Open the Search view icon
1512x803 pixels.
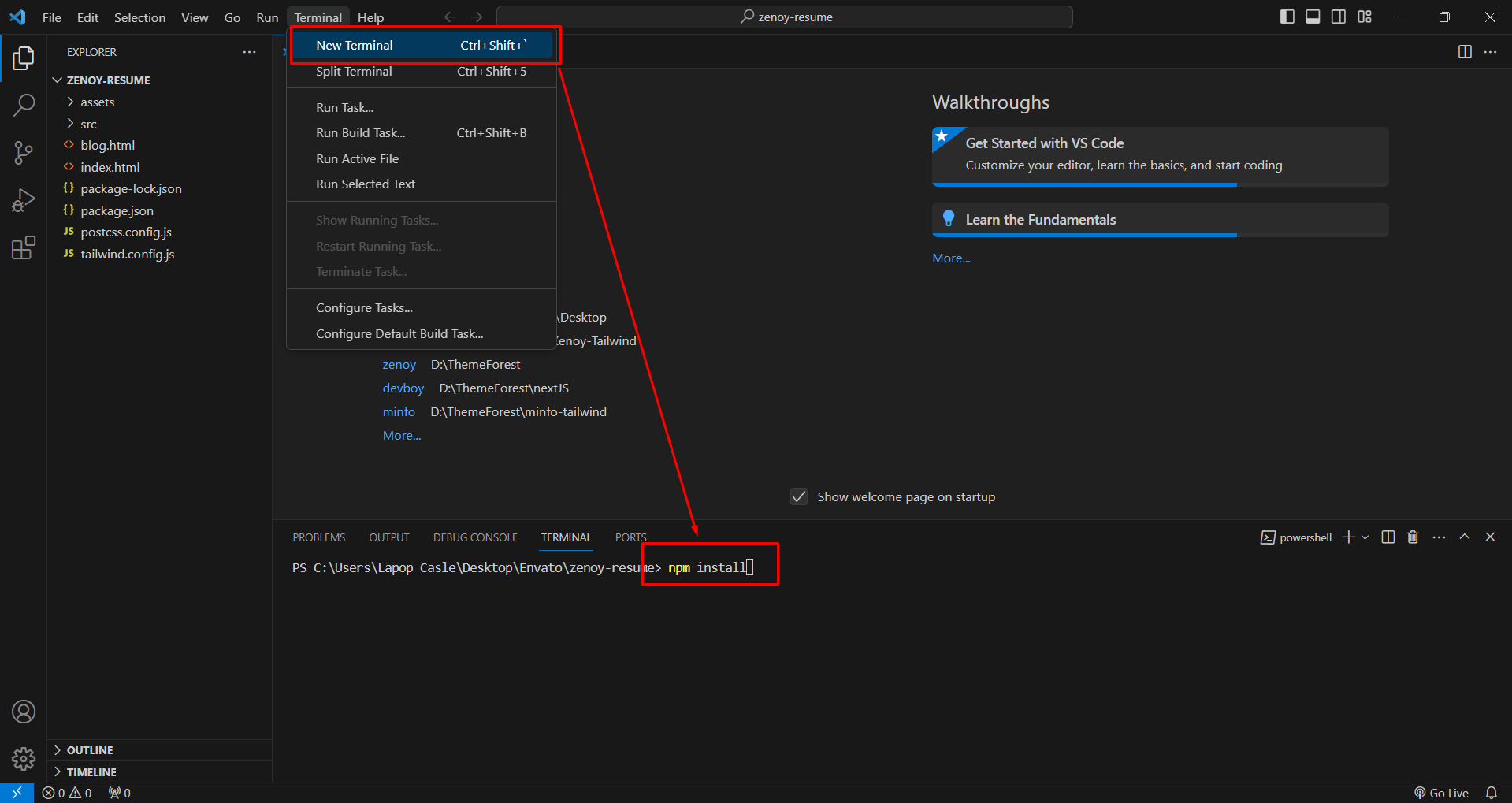pyautogui.click(x=24, y=105)
